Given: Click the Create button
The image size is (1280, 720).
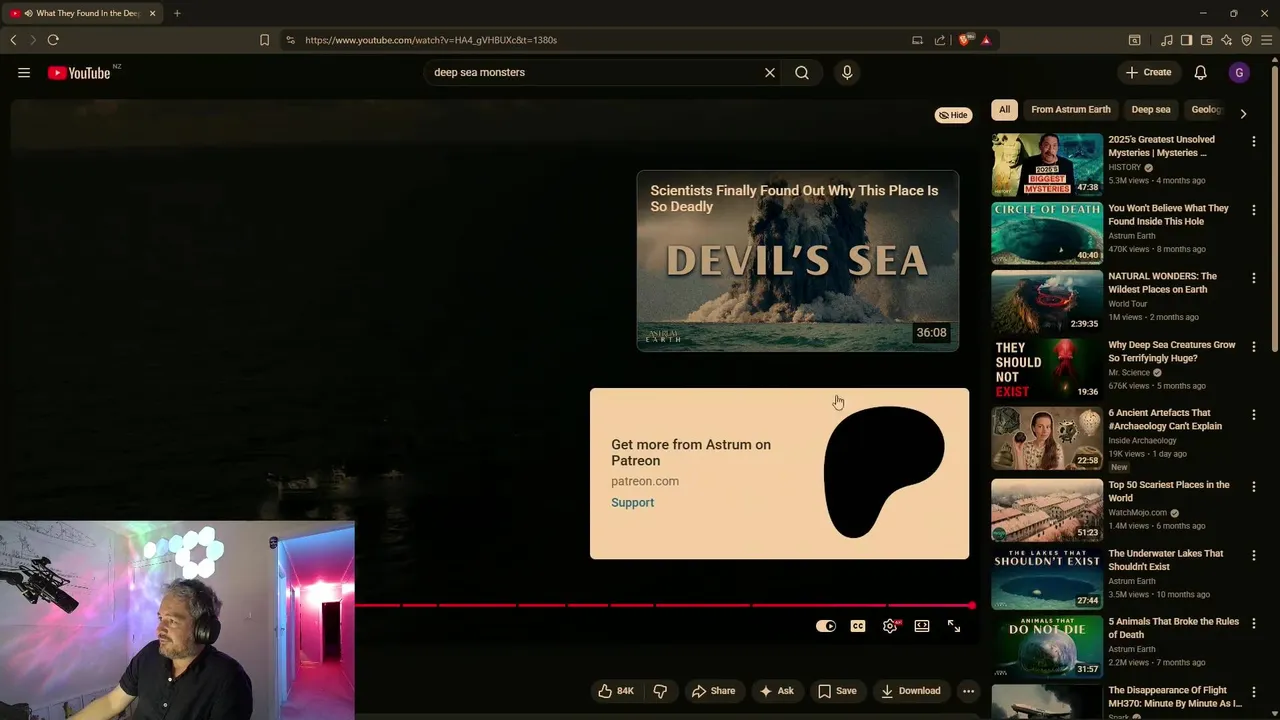Looking at the screenshot, I should point(1148,72).
